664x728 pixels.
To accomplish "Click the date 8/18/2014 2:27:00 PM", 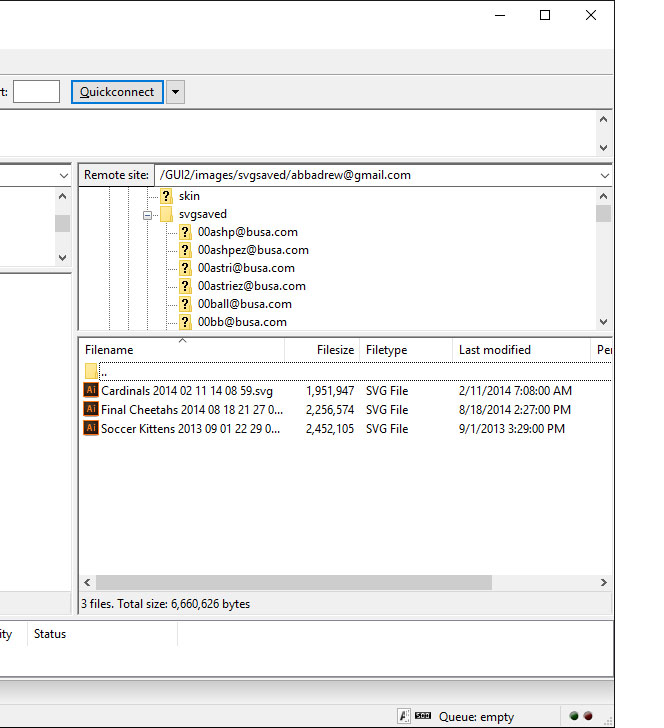I will click(x=514, y=410).
